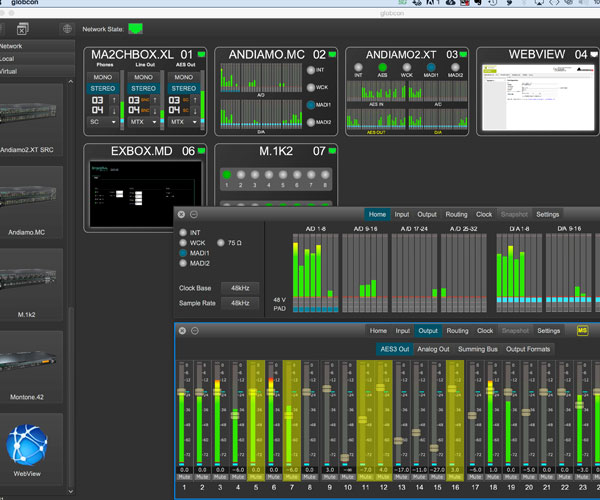This screenshot has height=500, width=600.
Task: Open the MTX dropdown under AES Out
Action: 183,122
